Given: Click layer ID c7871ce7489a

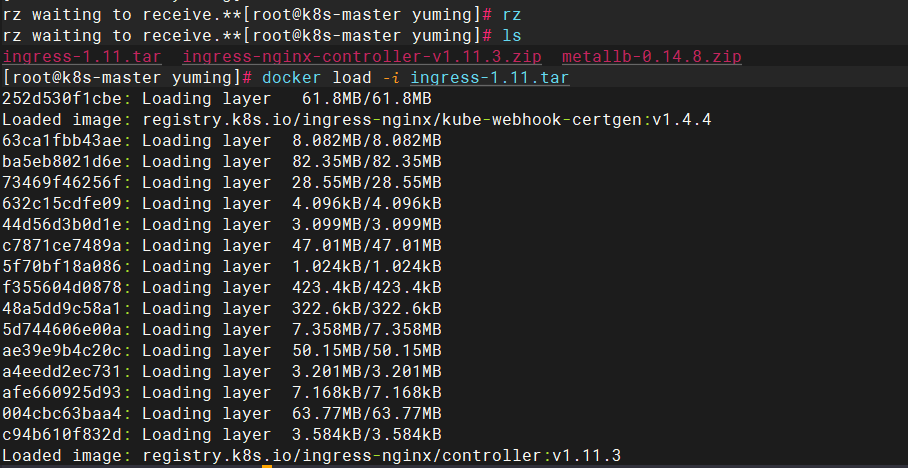Looking at the screenshot, I should (x=62, y=246).
